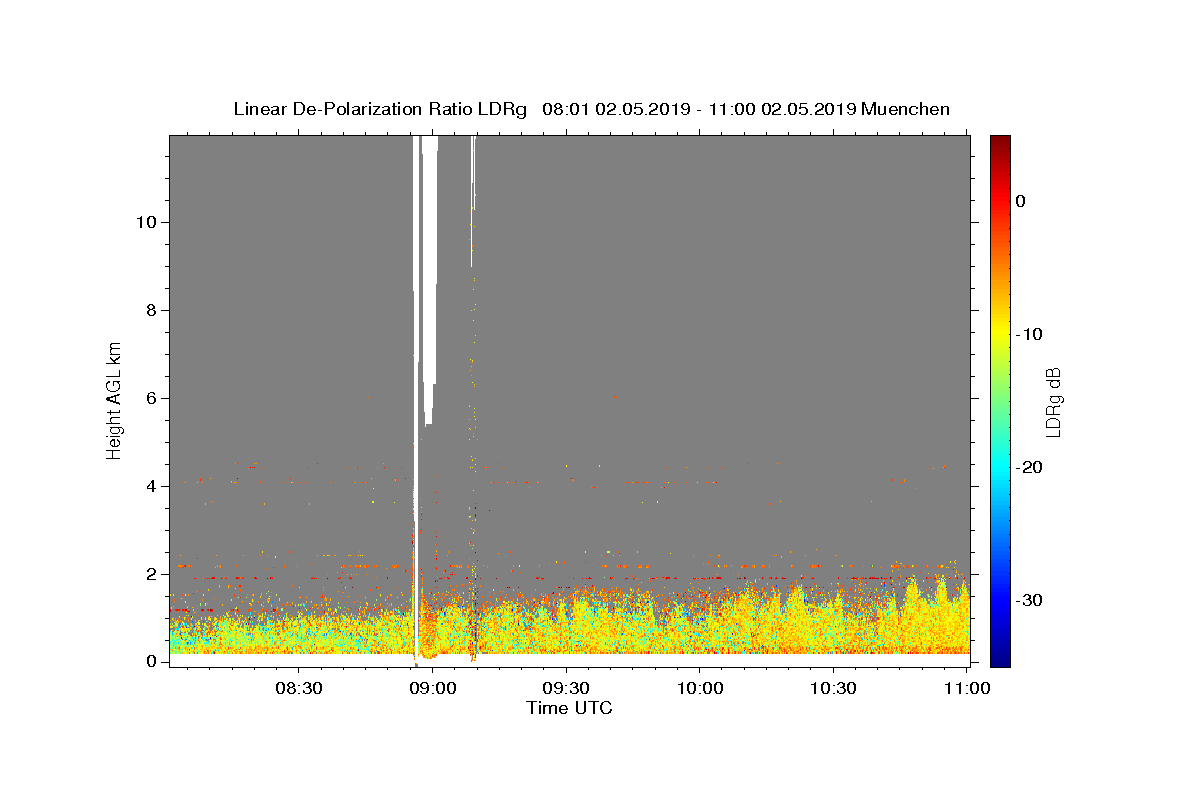The width and height of the screenshot is (1200, 800).
Task: Click the yellow region of the colorbar
Action: click(x=1000, y=330)
